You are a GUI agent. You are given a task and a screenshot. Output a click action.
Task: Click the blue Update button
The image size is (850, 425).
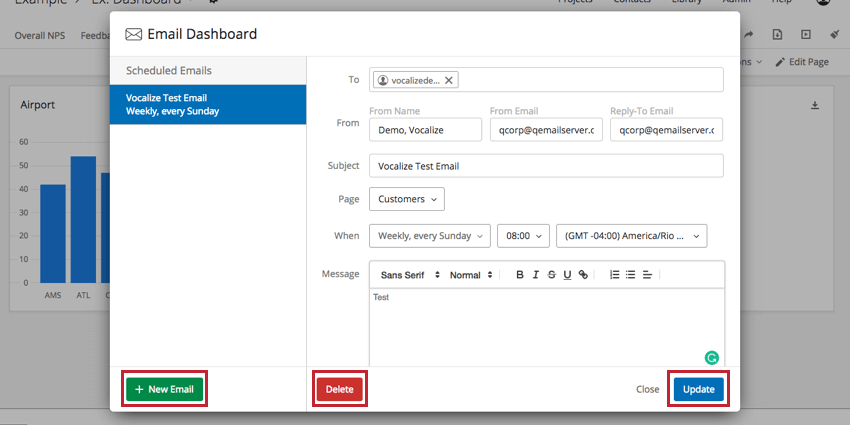click(699, 389)
